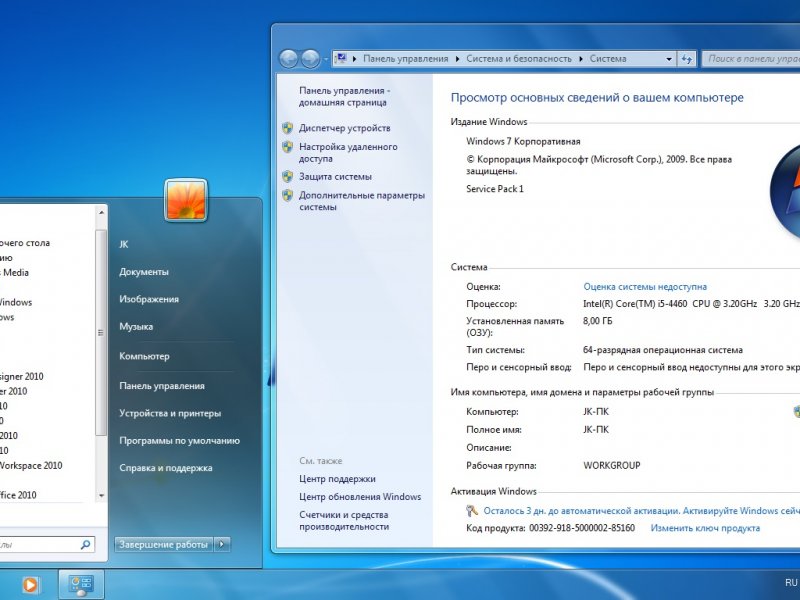Select the Панель управления breadcrumb

pos(406,59)
